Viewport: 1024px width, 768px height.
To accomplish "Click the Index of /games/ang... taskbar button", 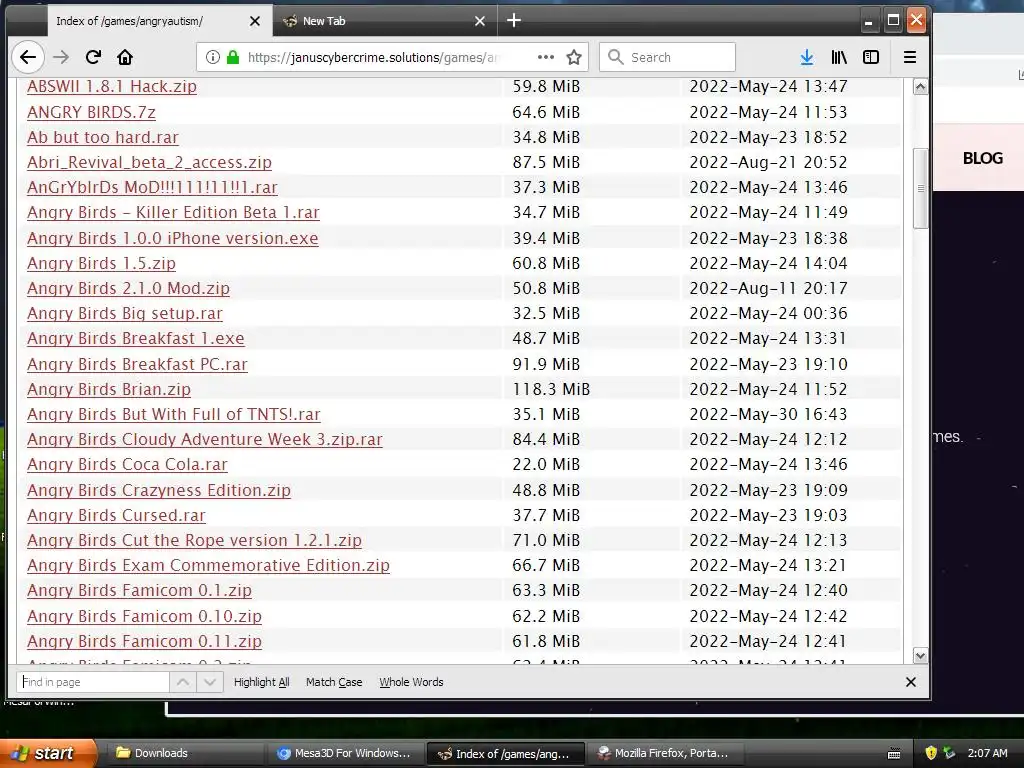I will [505, 753].
